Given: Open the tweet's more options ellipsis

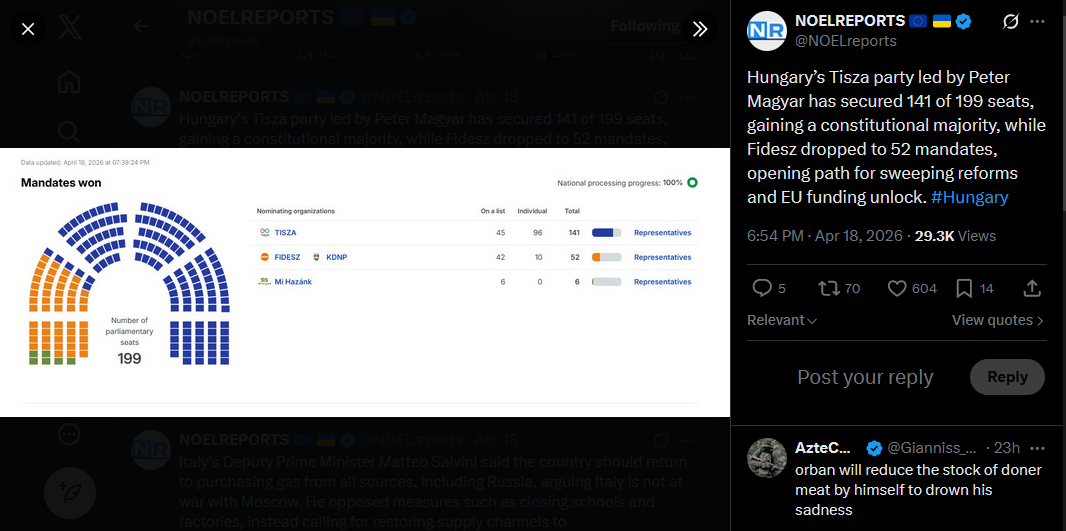Looking at the screenshot, I should click(x=1037, y=22).
